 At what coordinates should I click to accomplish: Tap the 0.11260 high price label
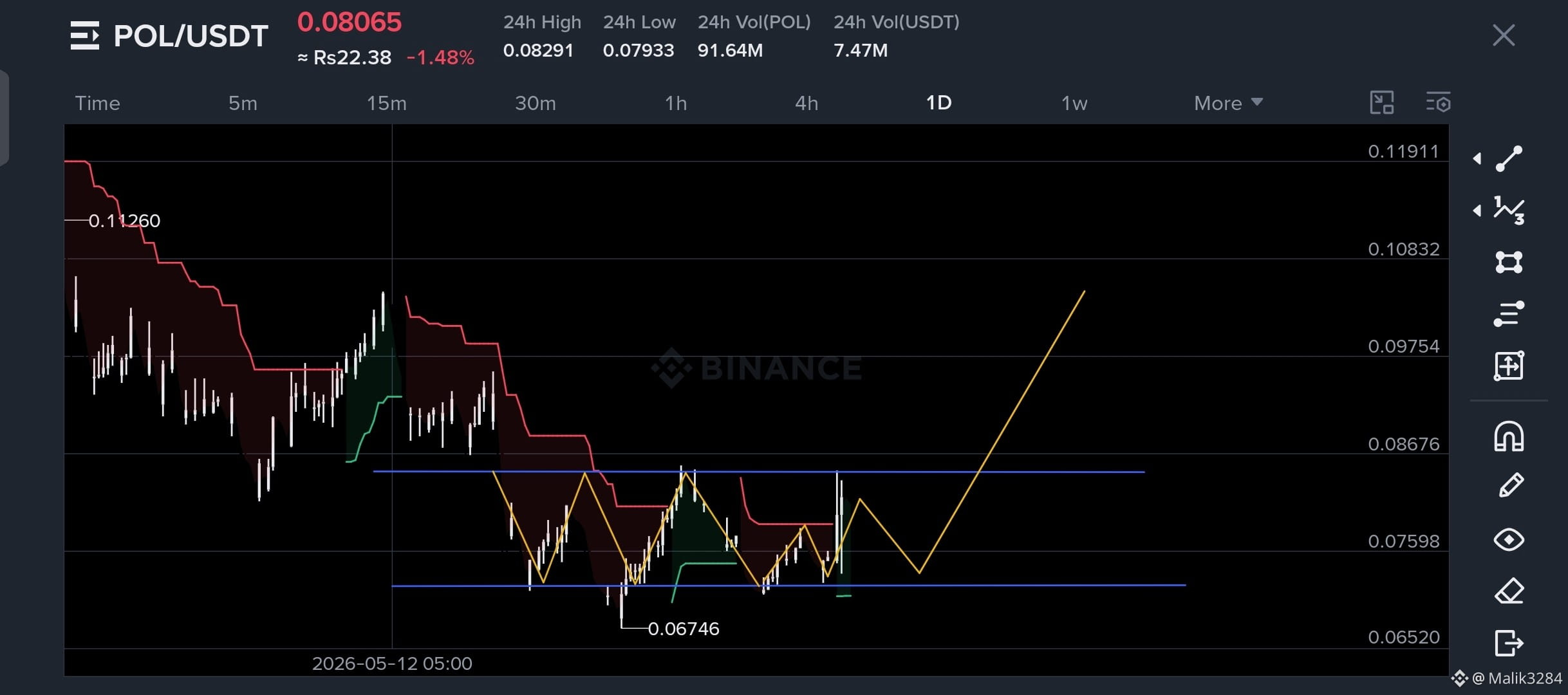124,221
